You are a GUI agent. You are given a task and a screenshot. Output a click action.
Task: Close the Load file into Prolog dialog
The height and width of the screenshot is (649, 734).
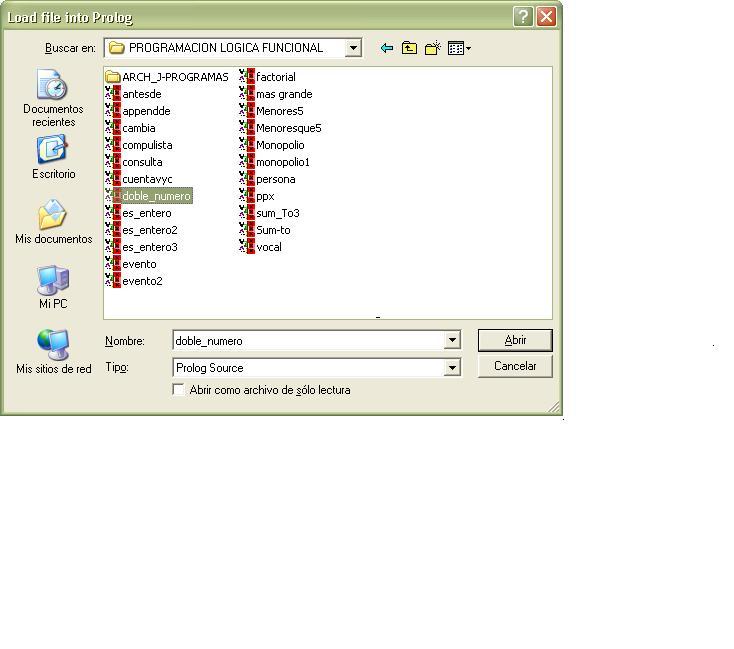[546, 17]
